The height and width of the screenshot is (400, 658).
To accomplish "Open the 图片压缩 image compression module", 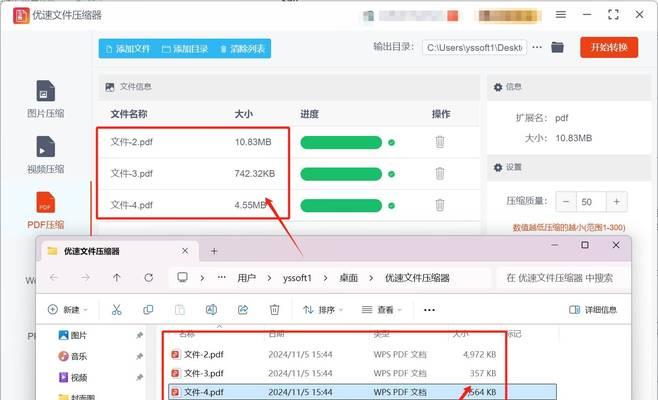I will (x=45, y=99).
